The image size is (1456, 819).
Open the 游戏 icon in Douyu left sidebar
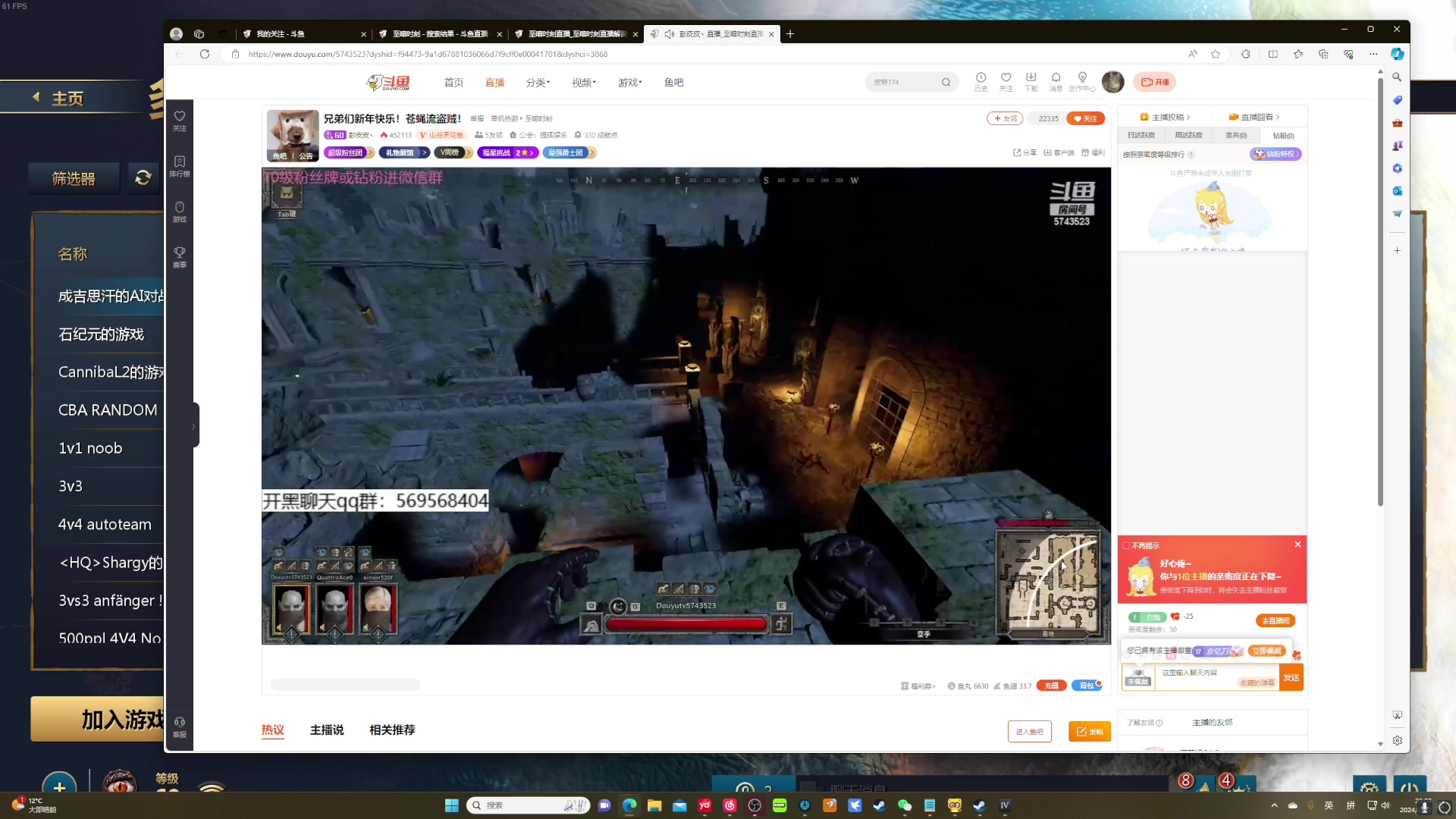(180, 212)
